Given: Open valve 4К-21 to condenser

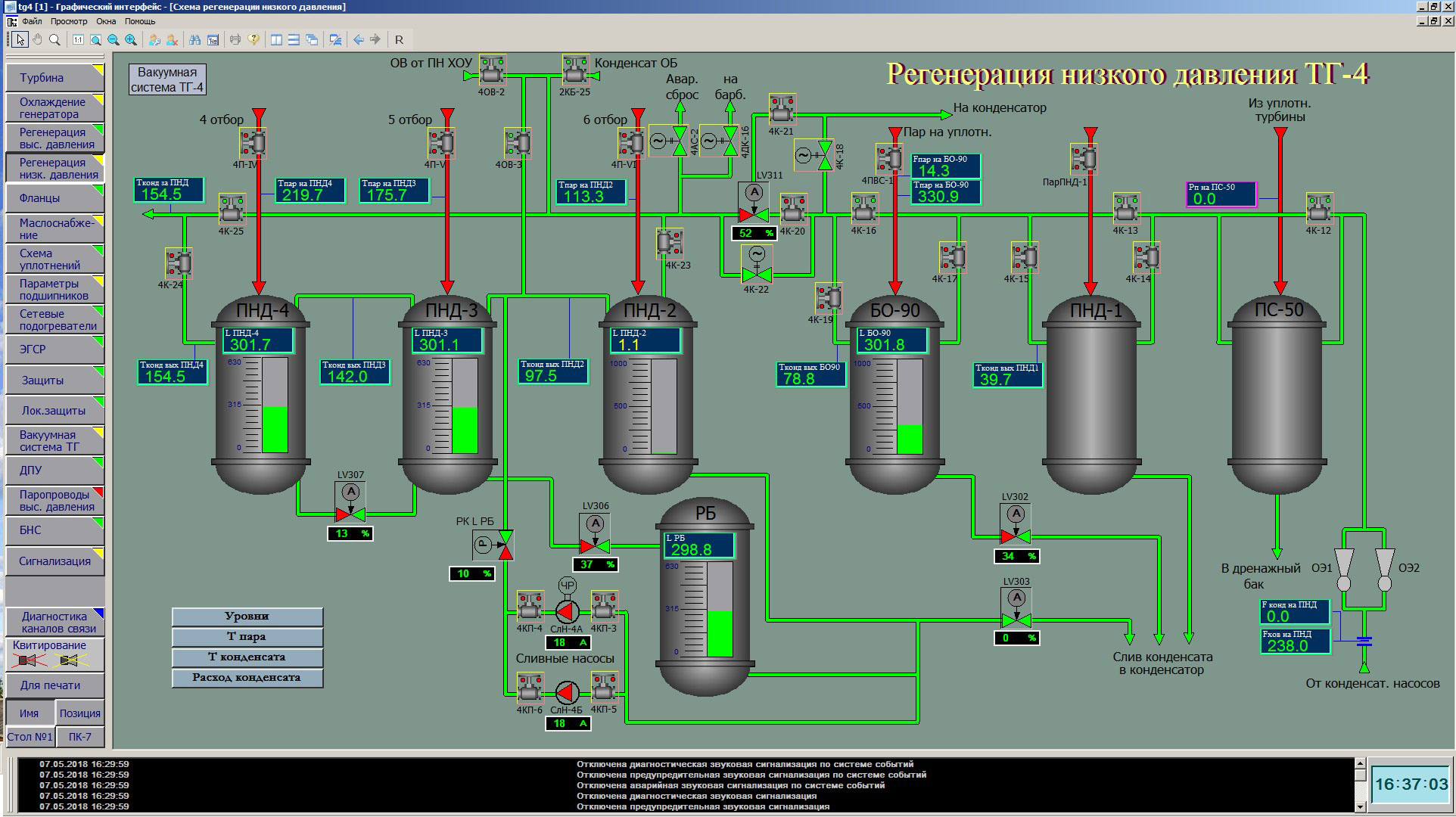Looking at the screenshot, I should 782,108.
